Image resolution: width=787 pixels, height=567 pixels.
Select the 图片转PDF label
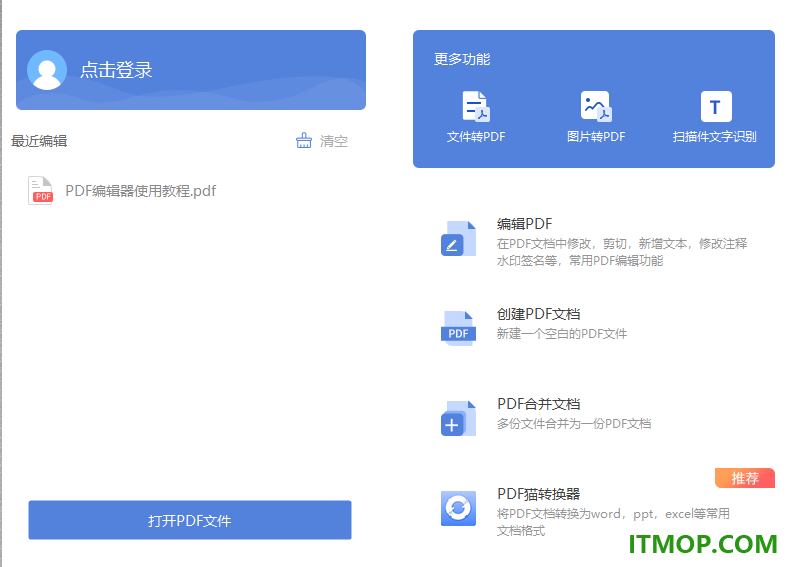pyautogui.click(x=596, y=136)
